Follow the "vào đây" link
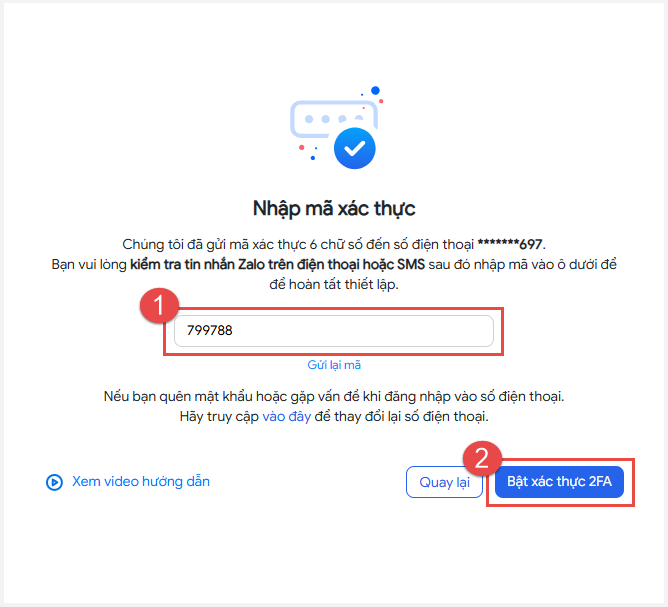 [x=286, y=416]
